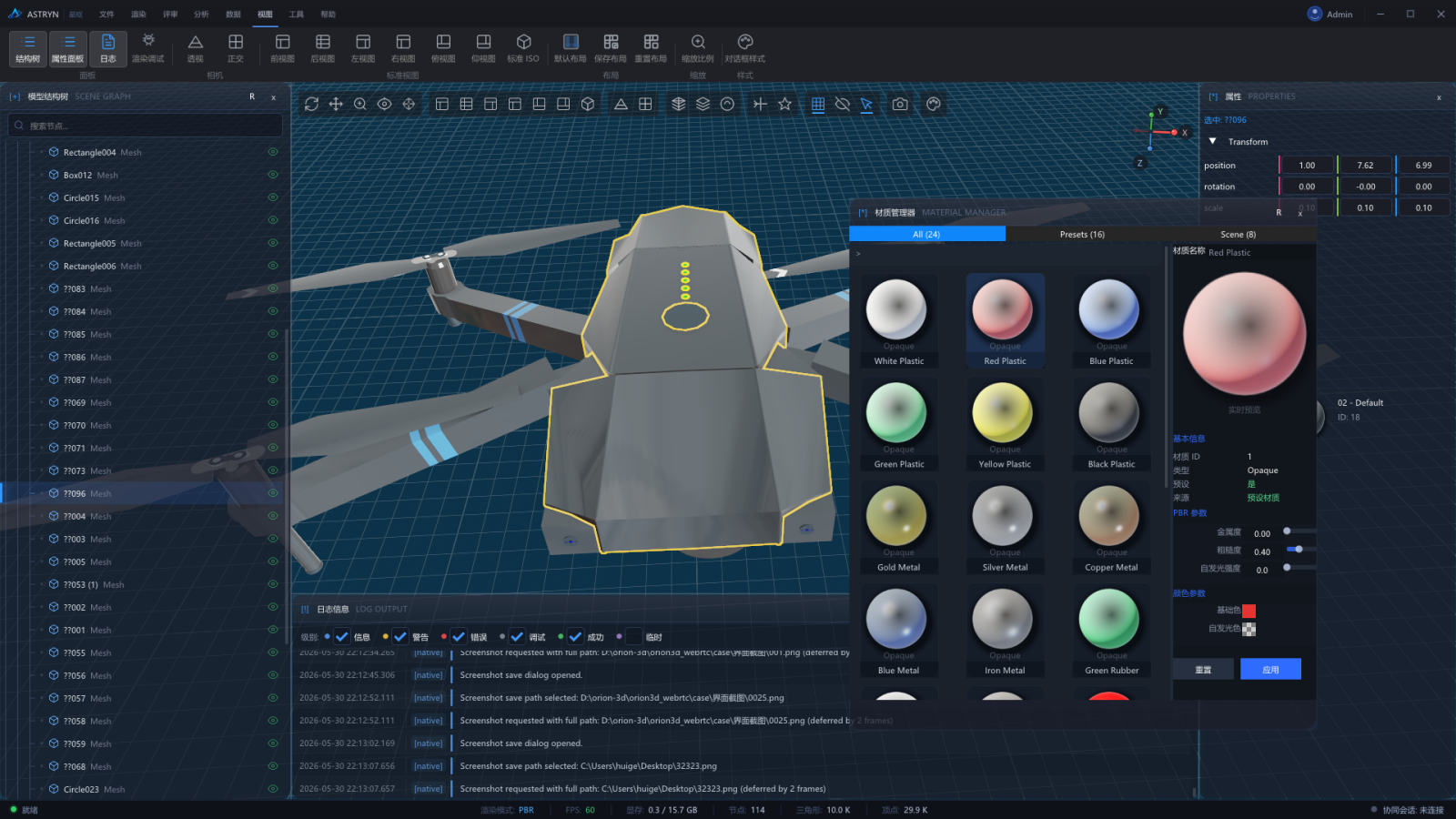Apply 默认布局 default layout
Image resolution: width=1456 pixels, height=819 pixels.
pos(571,48)
